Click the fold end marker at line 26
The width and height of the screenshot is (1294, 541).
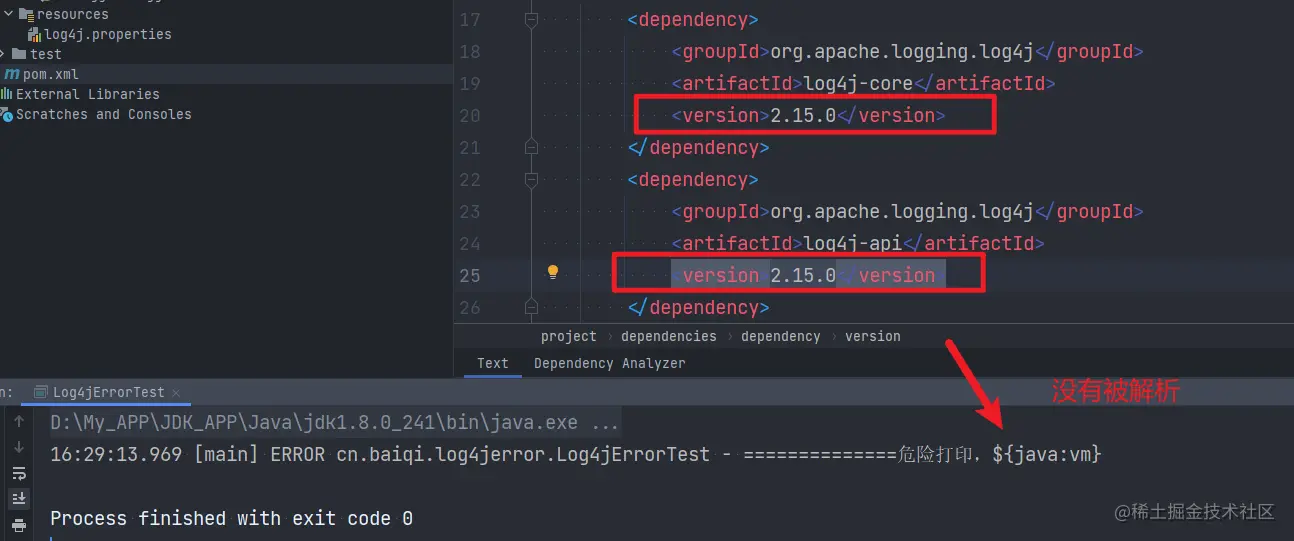[531, 307]
